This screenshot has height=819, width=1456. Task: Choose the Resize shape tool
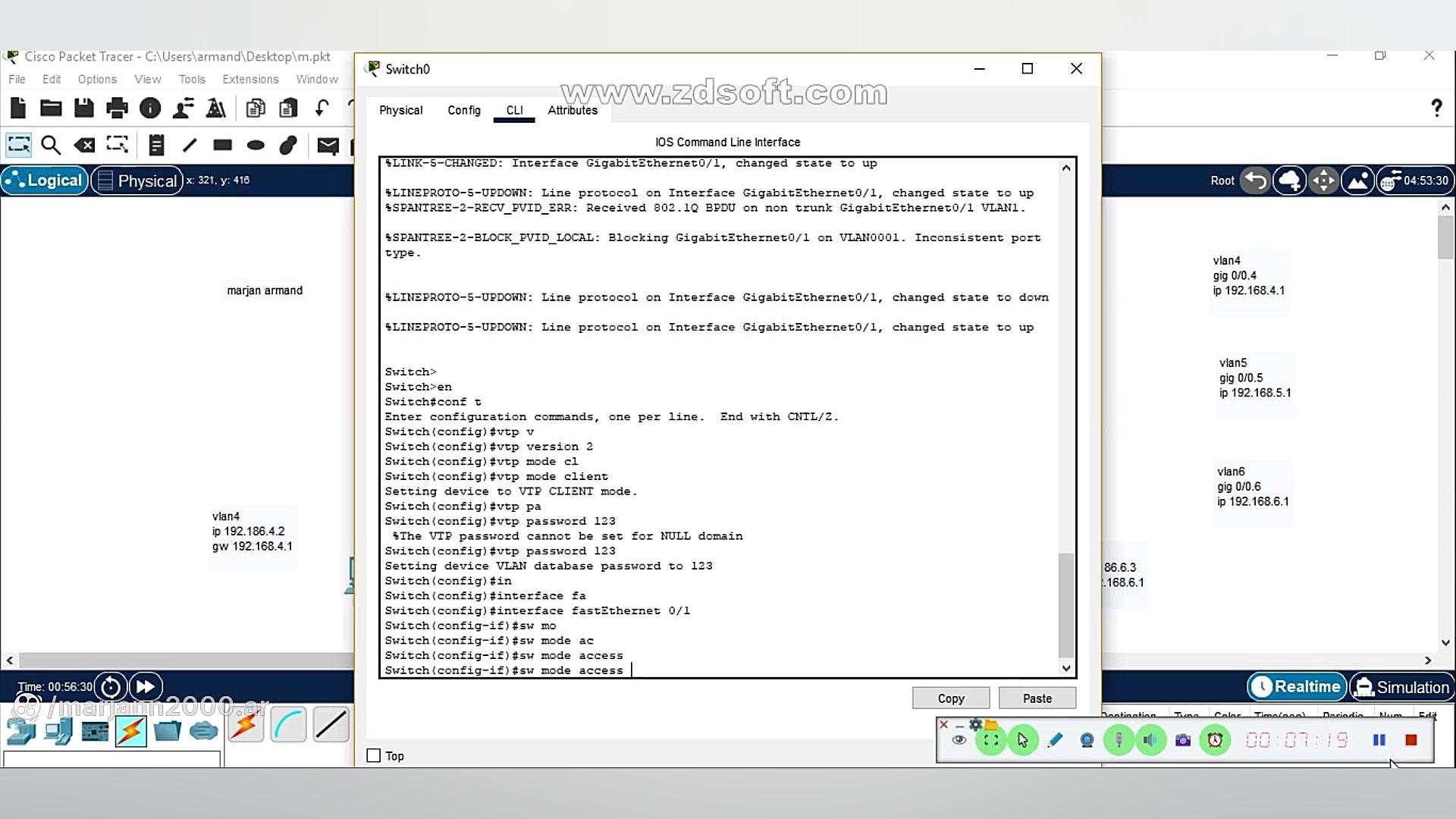[117, 144]
